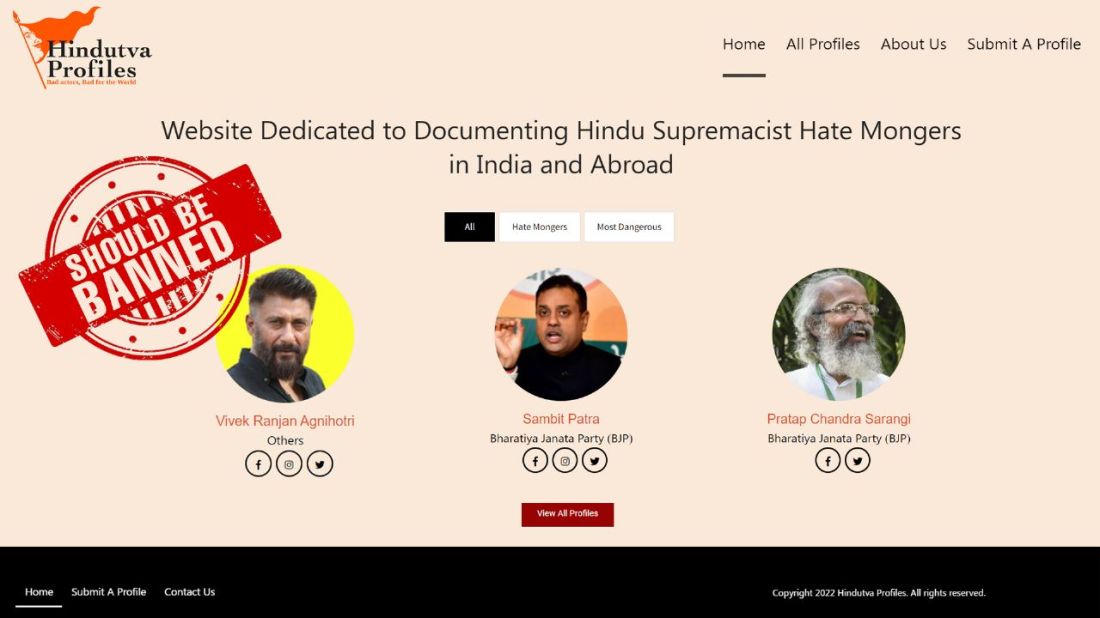Screen dimensions: 1100x618
Task: Open Sambit Patra's Instagram icon
Action: pos(565,461)
